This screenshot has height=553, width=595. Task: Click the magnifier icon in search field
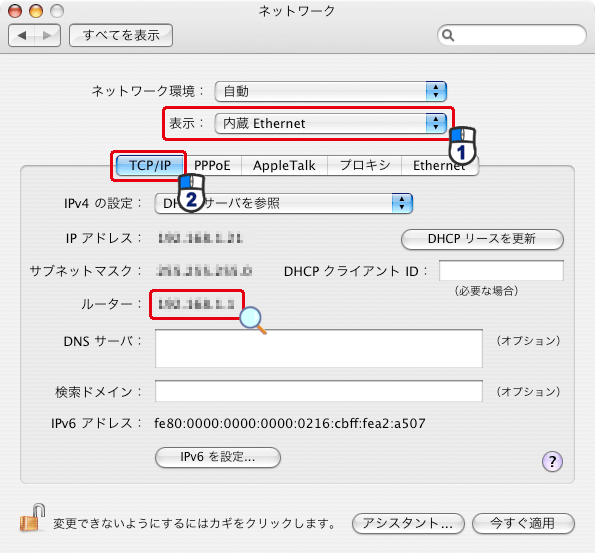click(448, 35)
